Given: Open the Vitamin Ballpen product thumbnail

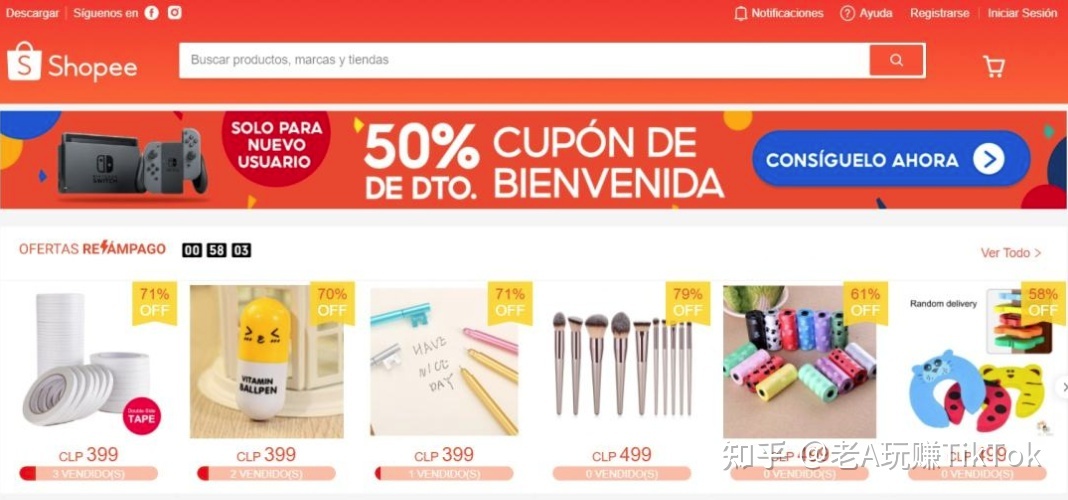Looking at the screenshot, I should point(267,362).
